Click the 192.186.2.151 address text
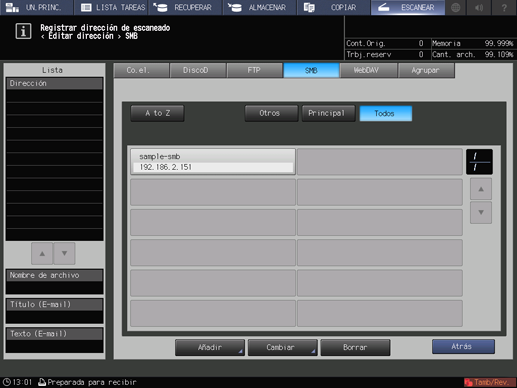 (166, 167)
